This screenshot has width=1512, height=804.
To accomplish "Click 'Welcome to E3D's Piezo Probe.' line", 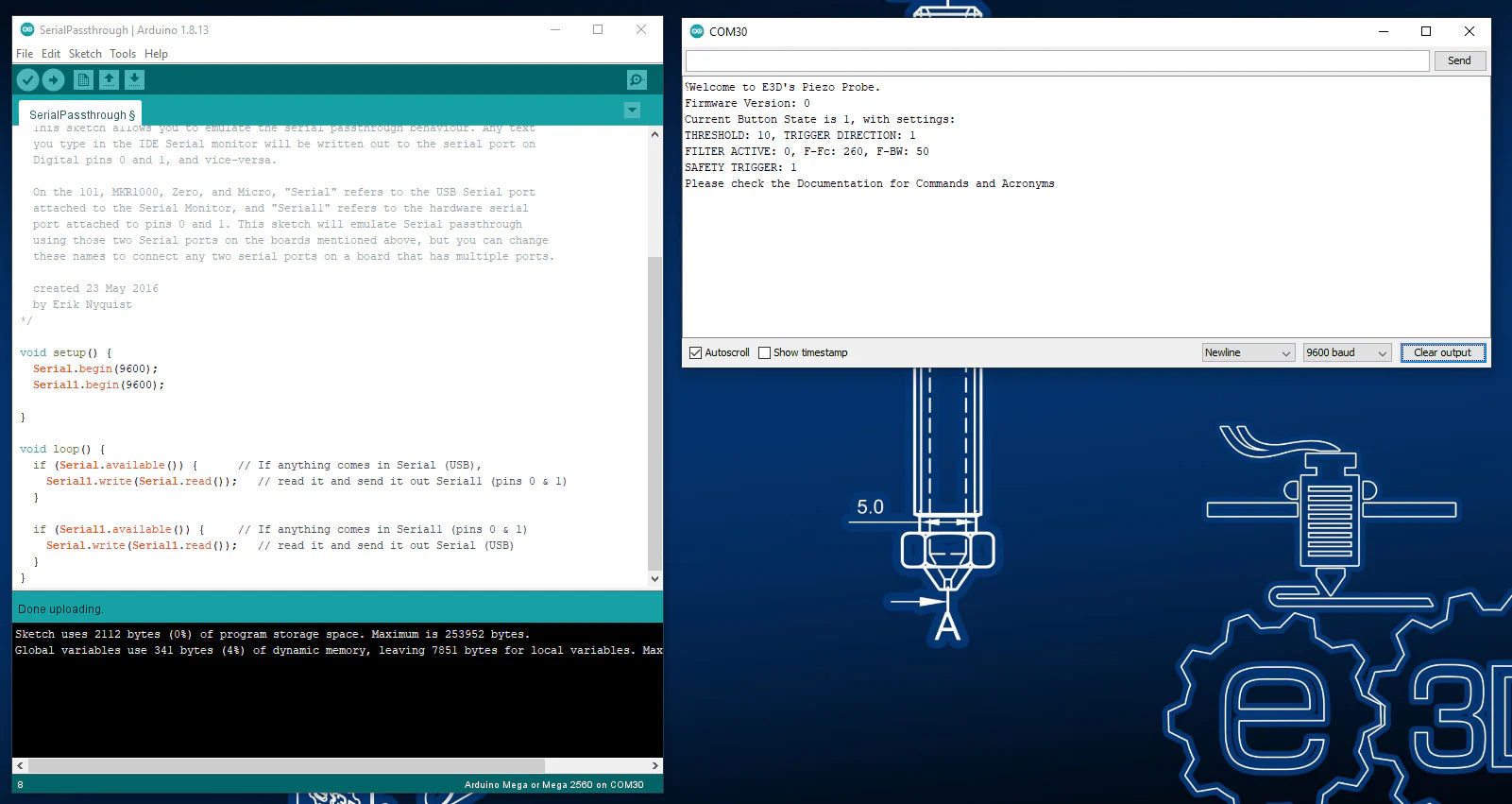I will coord(782,87).
